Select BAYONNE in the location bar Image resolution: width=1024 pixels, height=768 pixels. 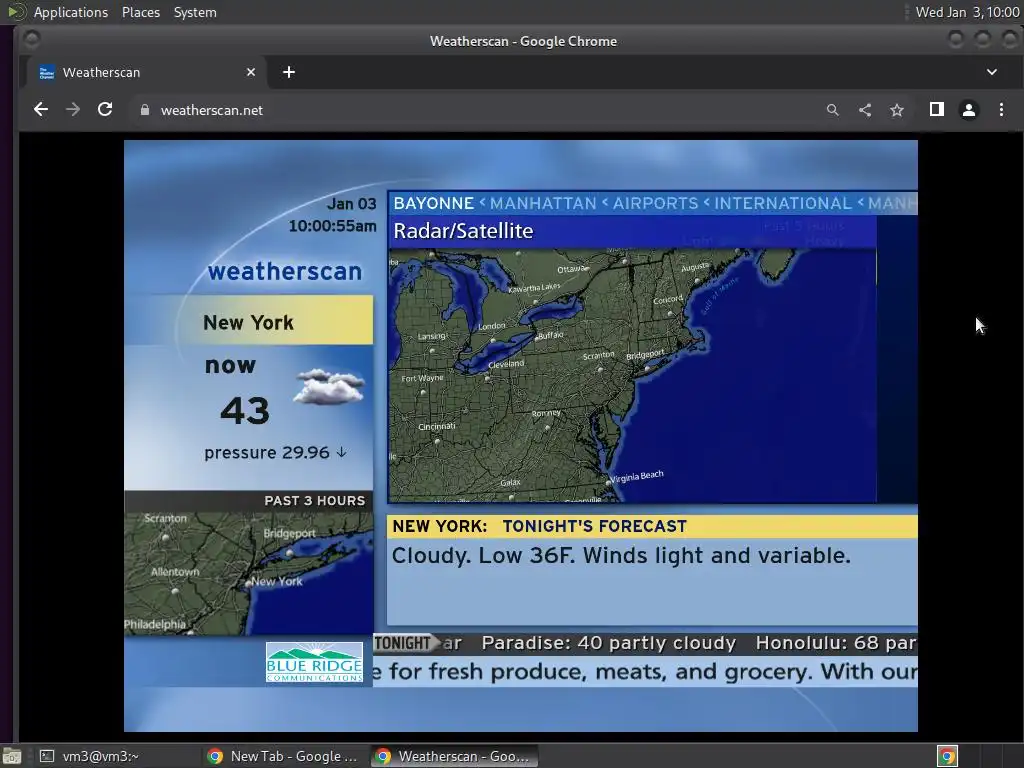[x=434, y=203]
